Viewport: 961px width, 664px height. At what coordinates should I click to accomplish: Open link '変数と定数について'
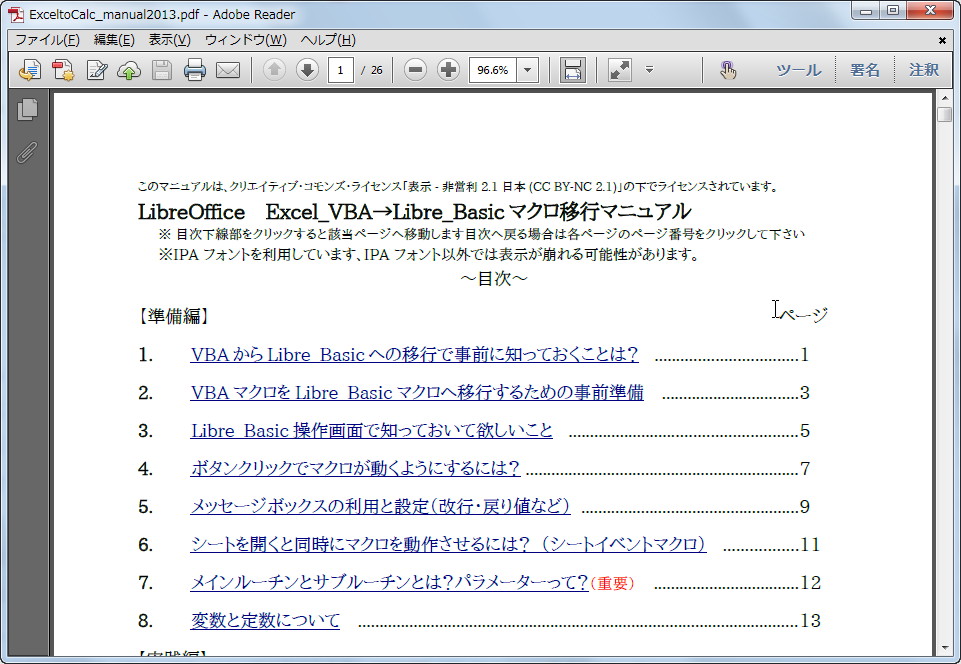click(x=265, y=620)
